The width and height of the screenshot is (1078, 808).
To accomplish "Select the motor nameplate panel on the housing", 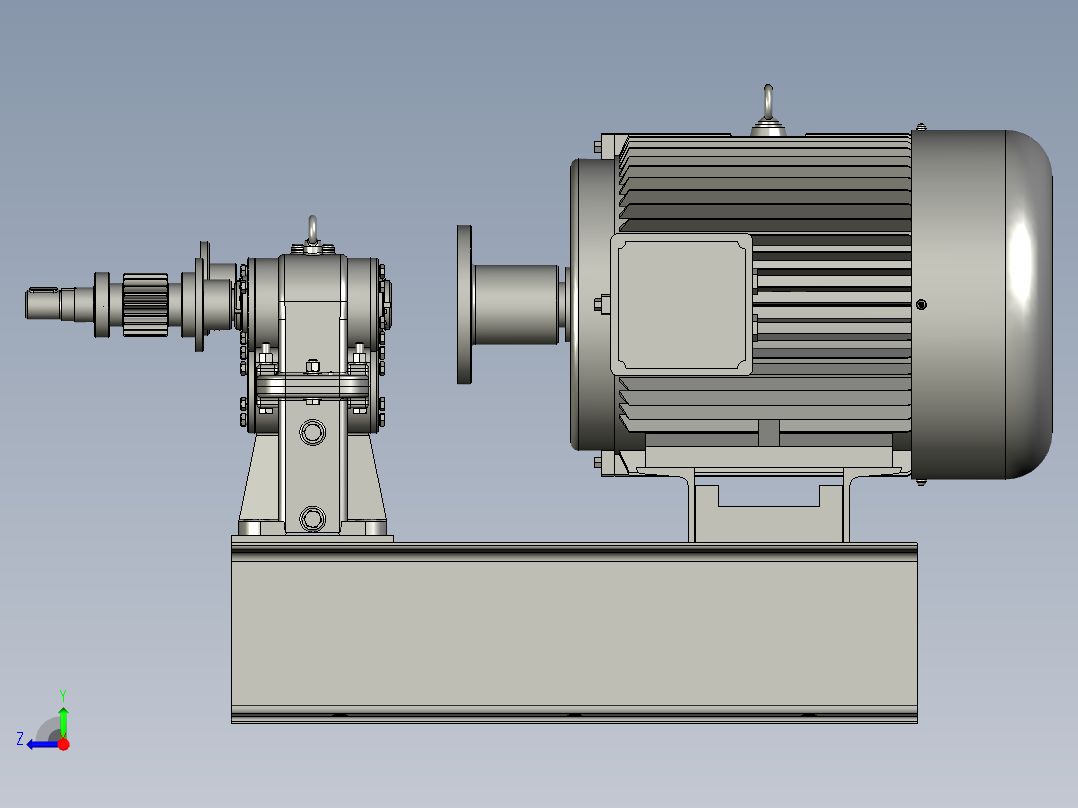I will pos(683,303).
